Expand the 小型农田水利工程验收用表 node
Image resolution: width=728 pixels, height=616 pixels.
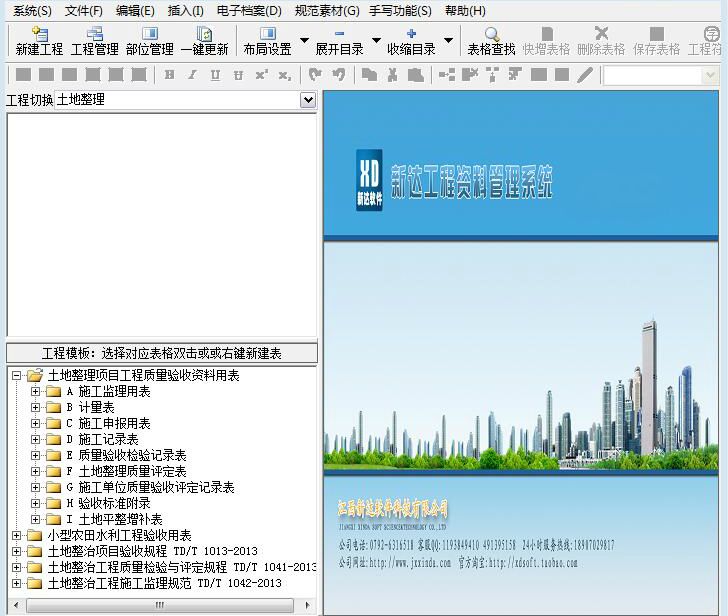17,536
